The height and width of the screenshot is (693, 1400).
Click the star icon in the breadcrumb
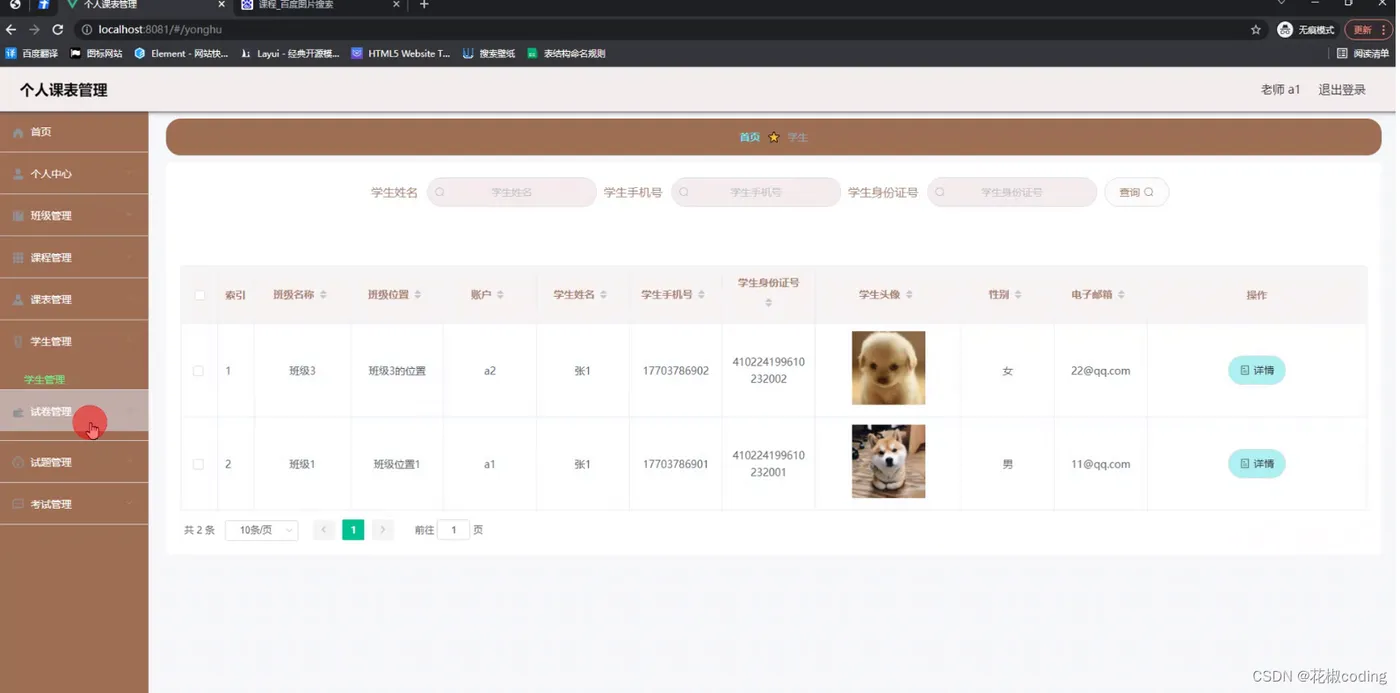(774, 138)
